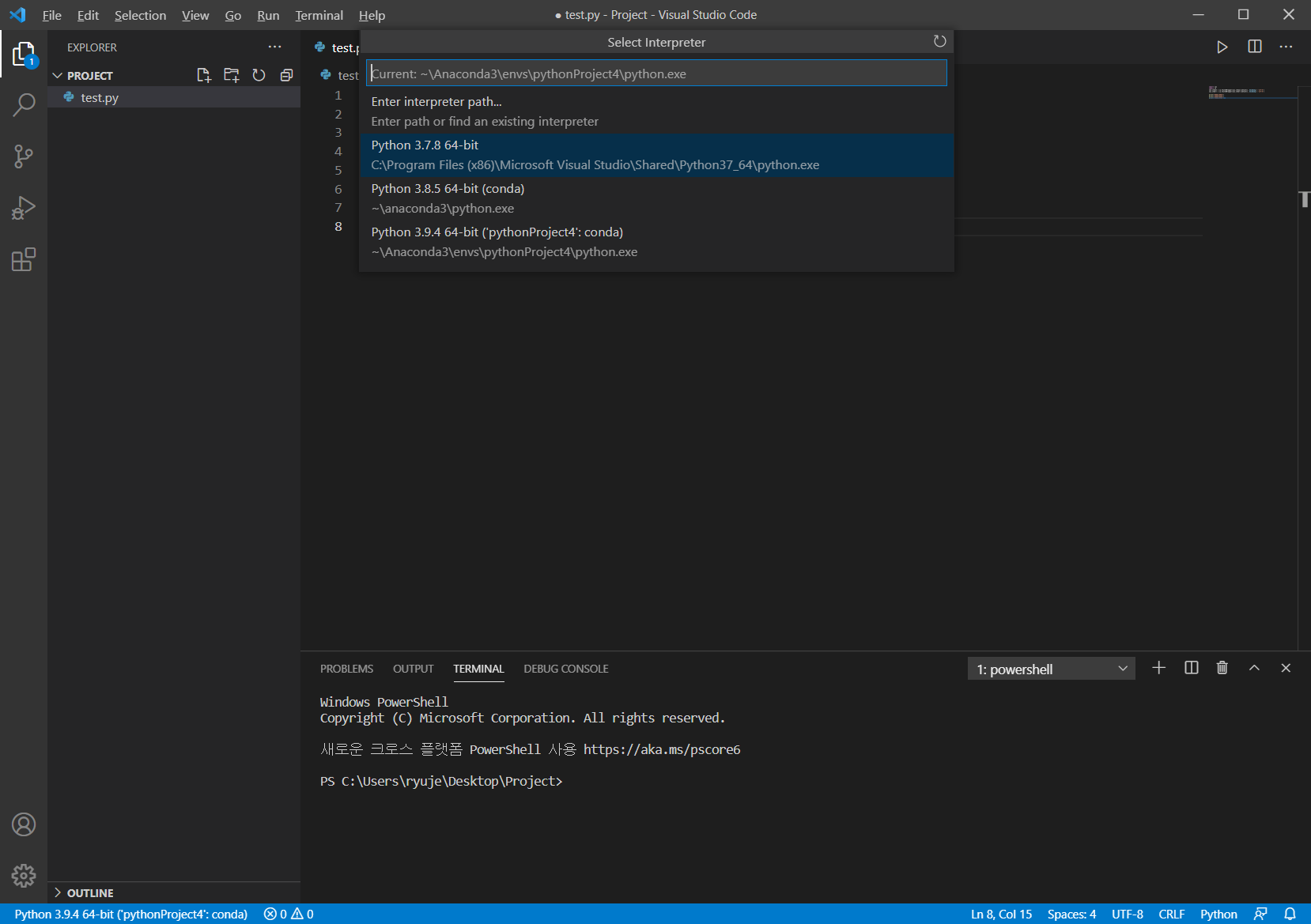Open editor More Actions ellipsis
The width and height of the screenshot is (1311, 924).
pos(1286,47)
